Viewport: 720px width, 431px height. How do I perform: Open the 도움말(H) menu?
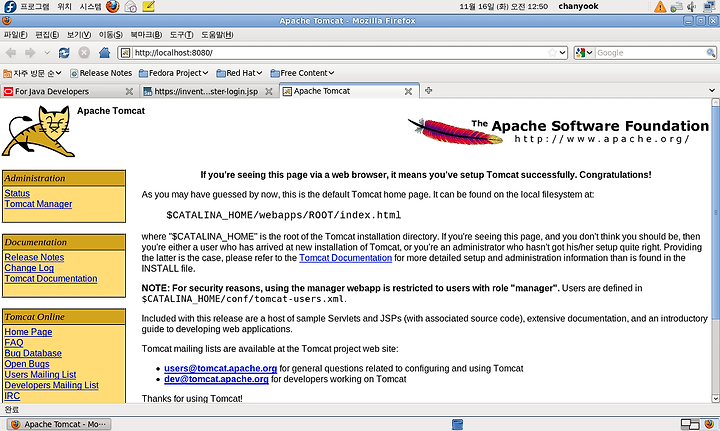[217, 35]
